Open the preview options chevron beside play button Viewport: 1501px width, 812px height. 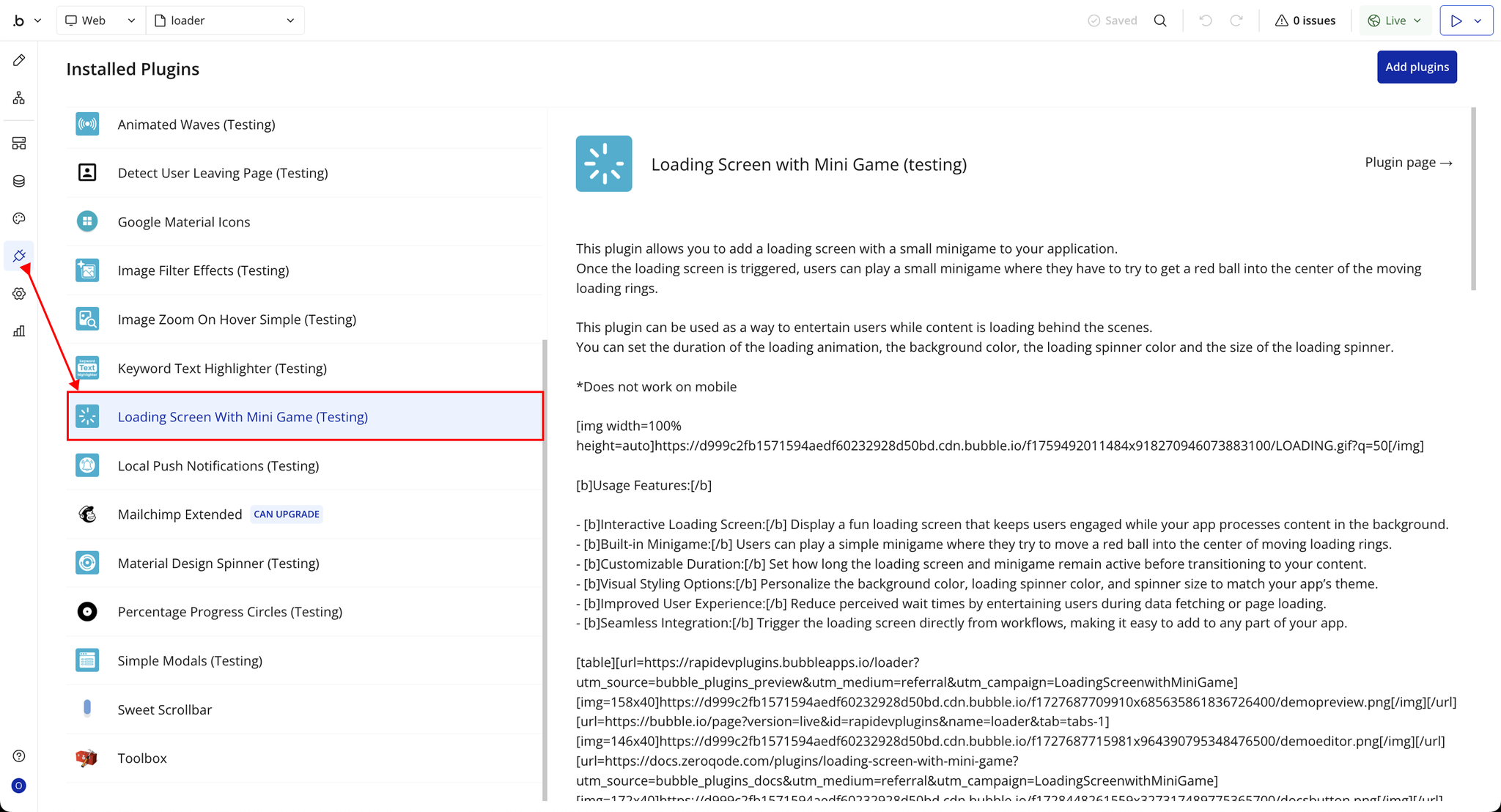(1478, 21)
